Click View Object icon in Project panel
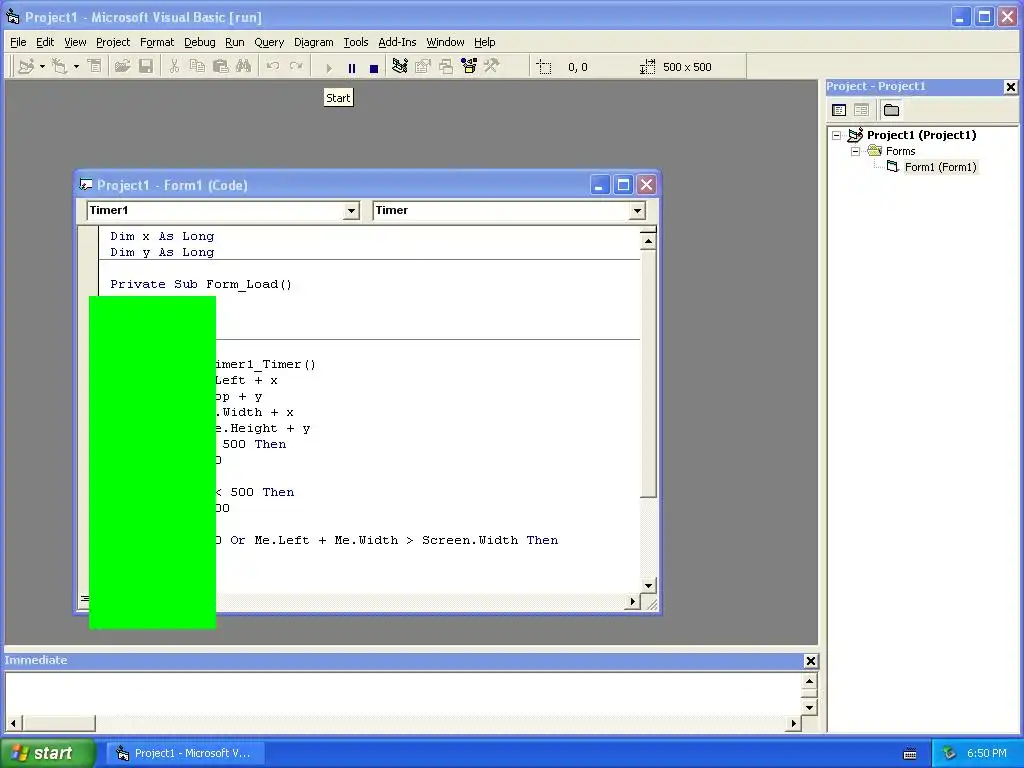The width and height of the screenshot is (1024, 768). tap(861, 110)
